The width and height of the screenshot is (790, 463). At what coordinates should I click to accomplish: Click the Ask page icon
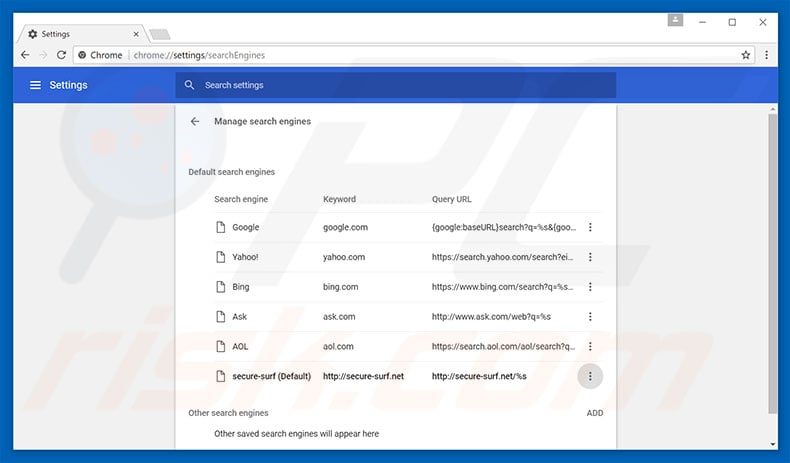point(220,316)
